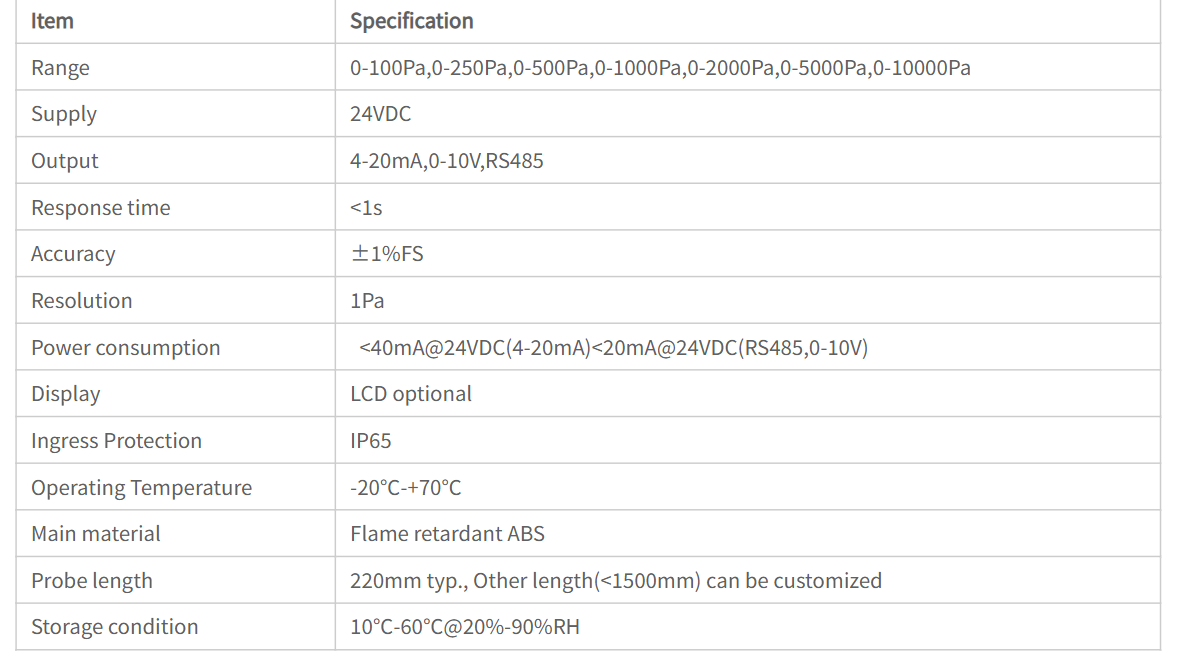This screenshot has width=1177, height=669.
Task: Click the "Specification" column header
Action: click(411, 21)
